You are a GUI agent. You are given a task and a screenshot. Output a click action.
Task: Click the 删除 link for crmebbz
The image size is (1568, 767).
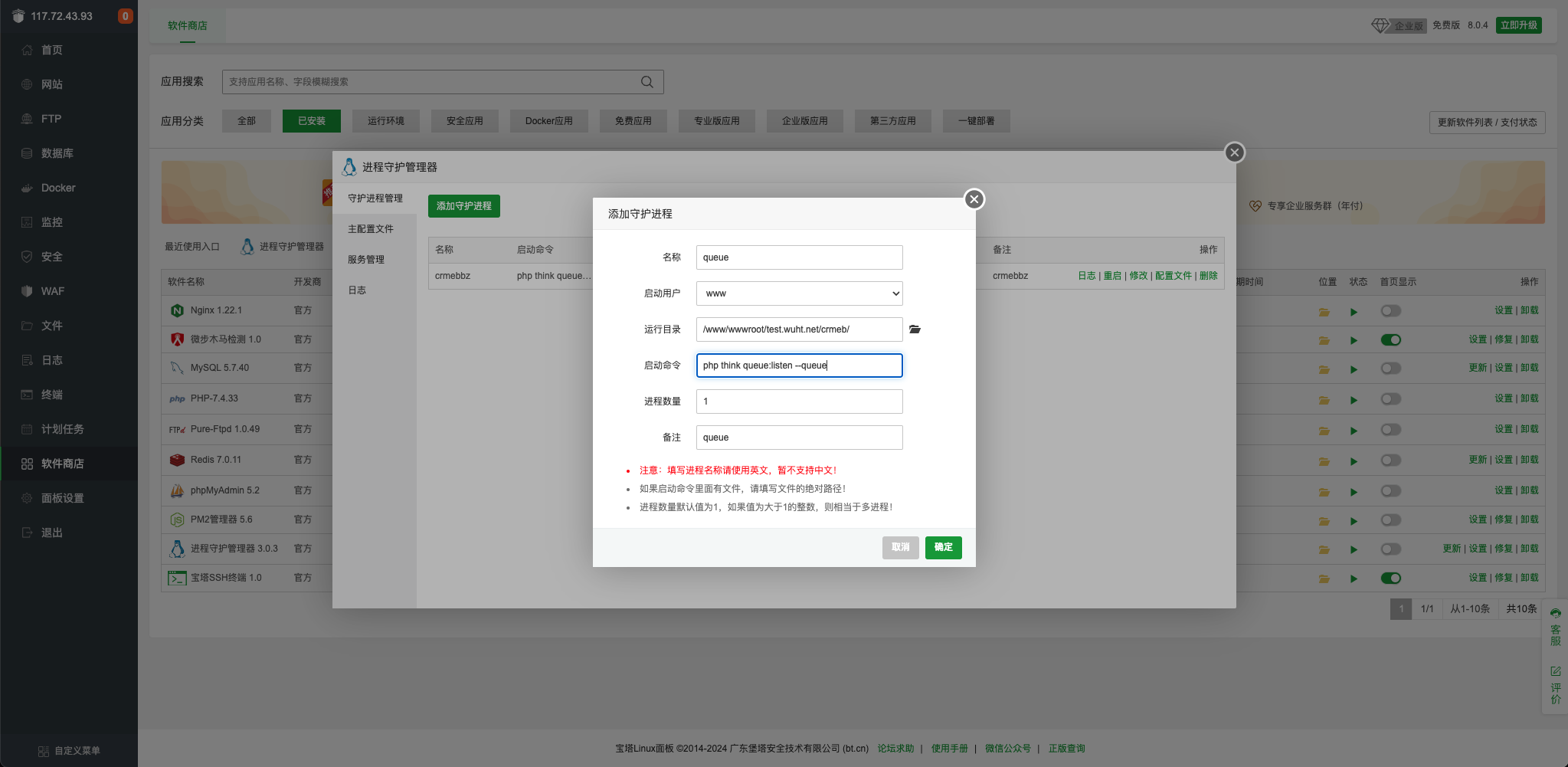1208,276
